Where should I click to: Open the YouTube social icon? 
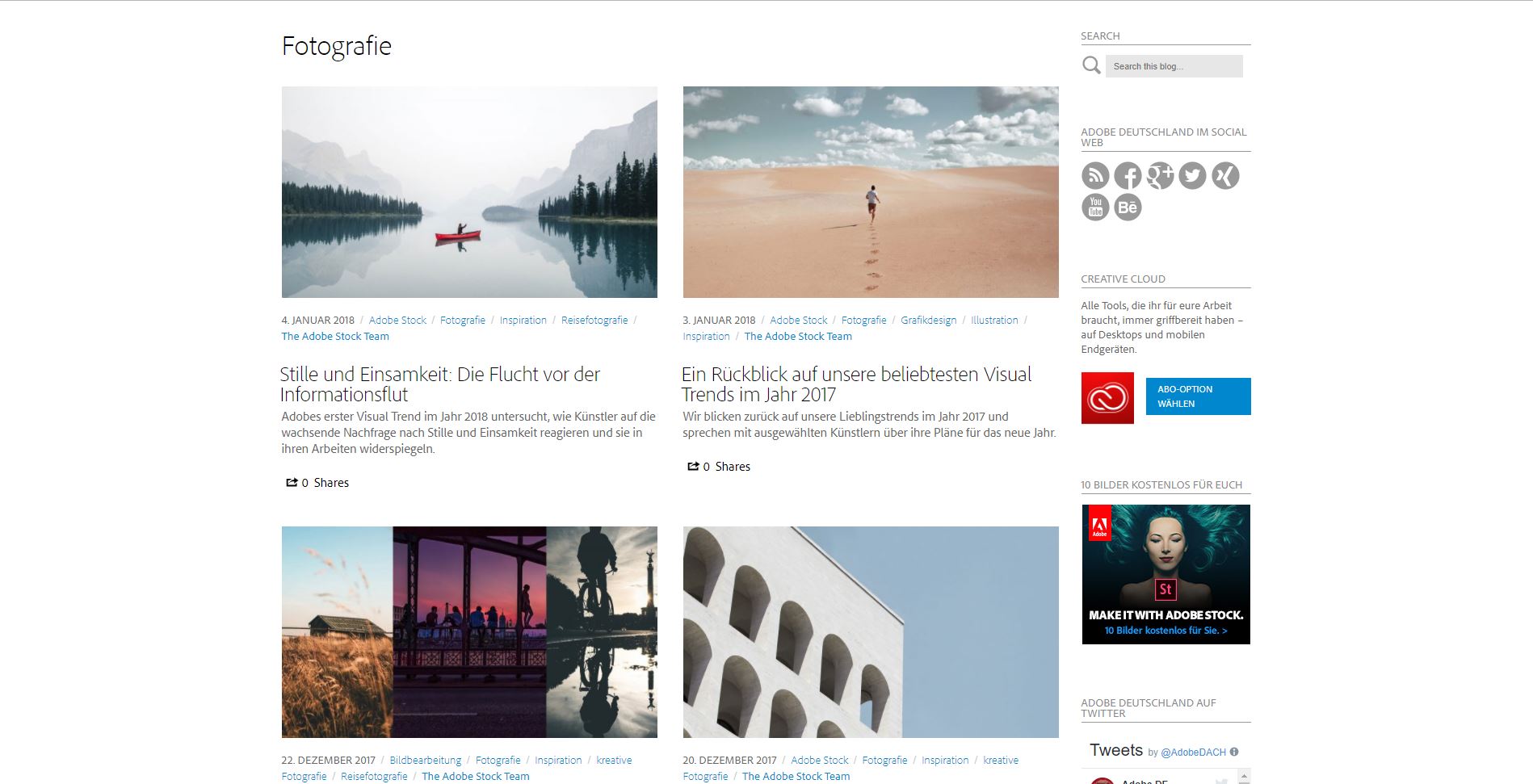(x=1095, y=208)
